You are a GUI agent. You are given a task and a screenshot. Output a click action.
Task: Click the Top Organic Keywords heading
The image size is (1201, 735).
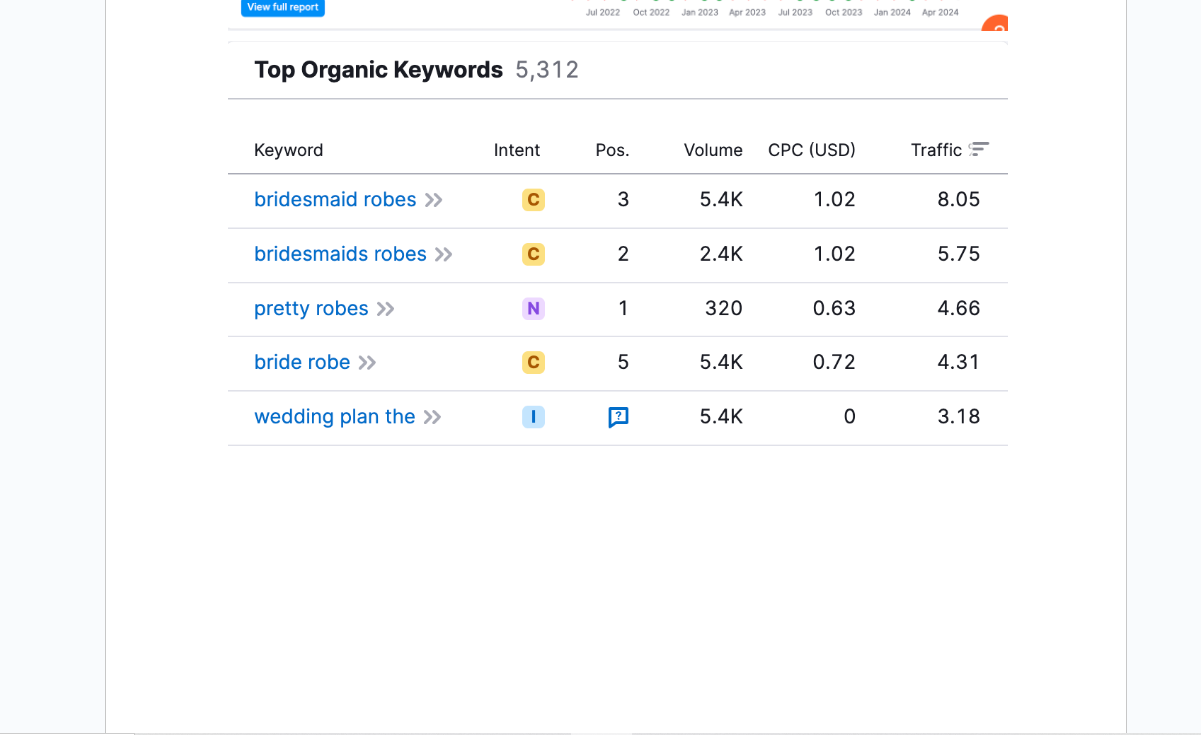379,70
